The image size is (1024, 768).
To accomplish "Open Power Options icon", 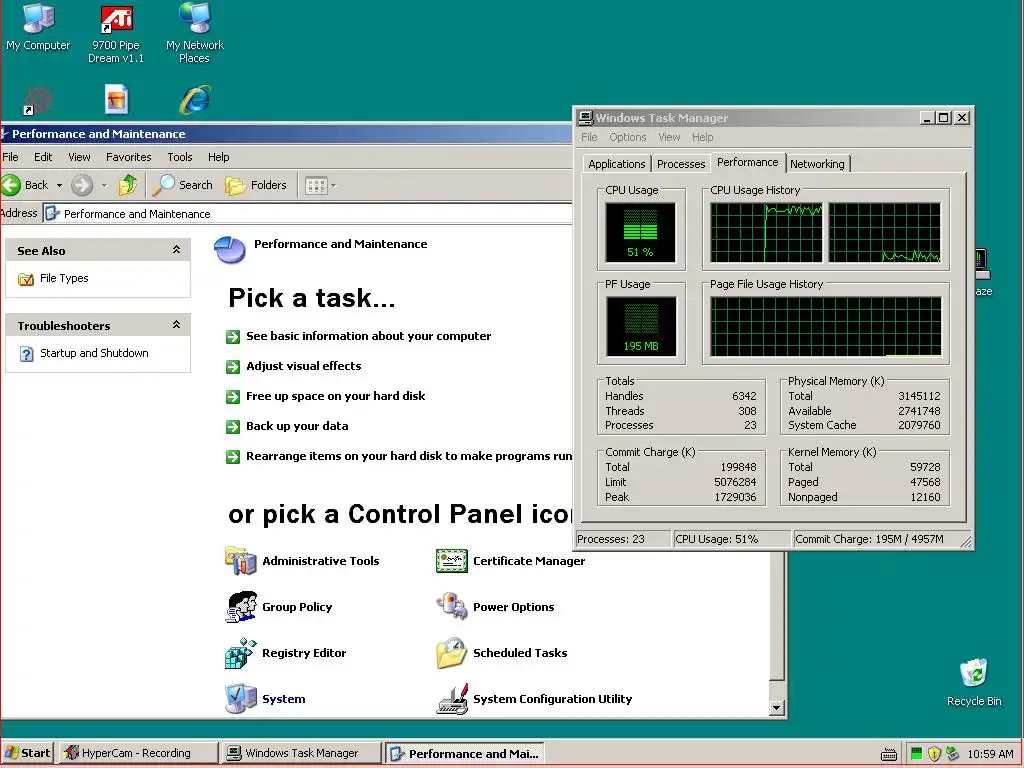I will (x=495, y=607).
